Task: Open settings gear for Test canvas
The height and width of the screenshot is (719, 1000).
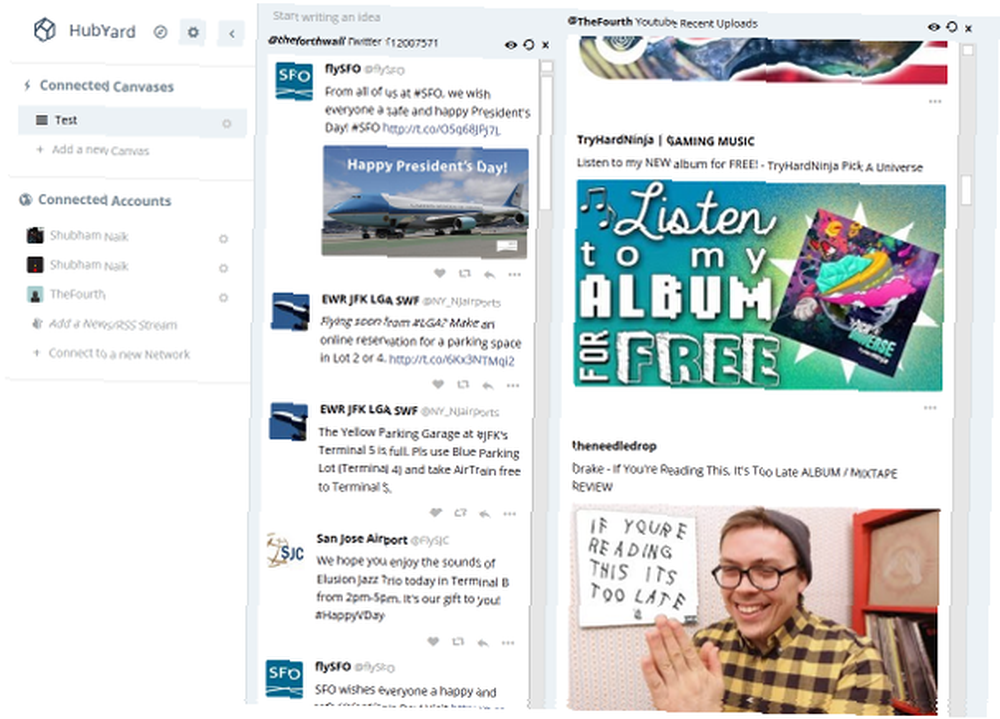Action: click(226, 123)
